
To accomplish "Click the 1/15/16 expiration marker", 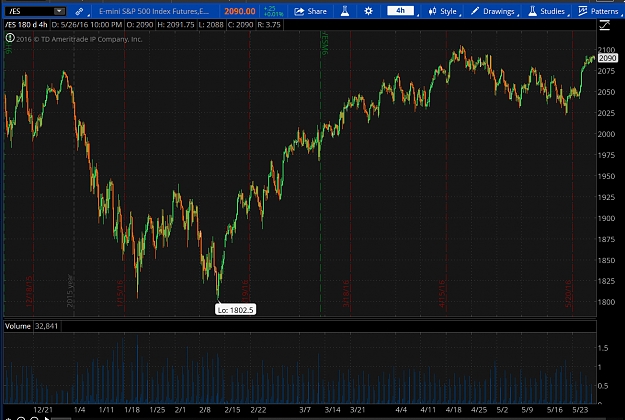I will tap(120, 293).
